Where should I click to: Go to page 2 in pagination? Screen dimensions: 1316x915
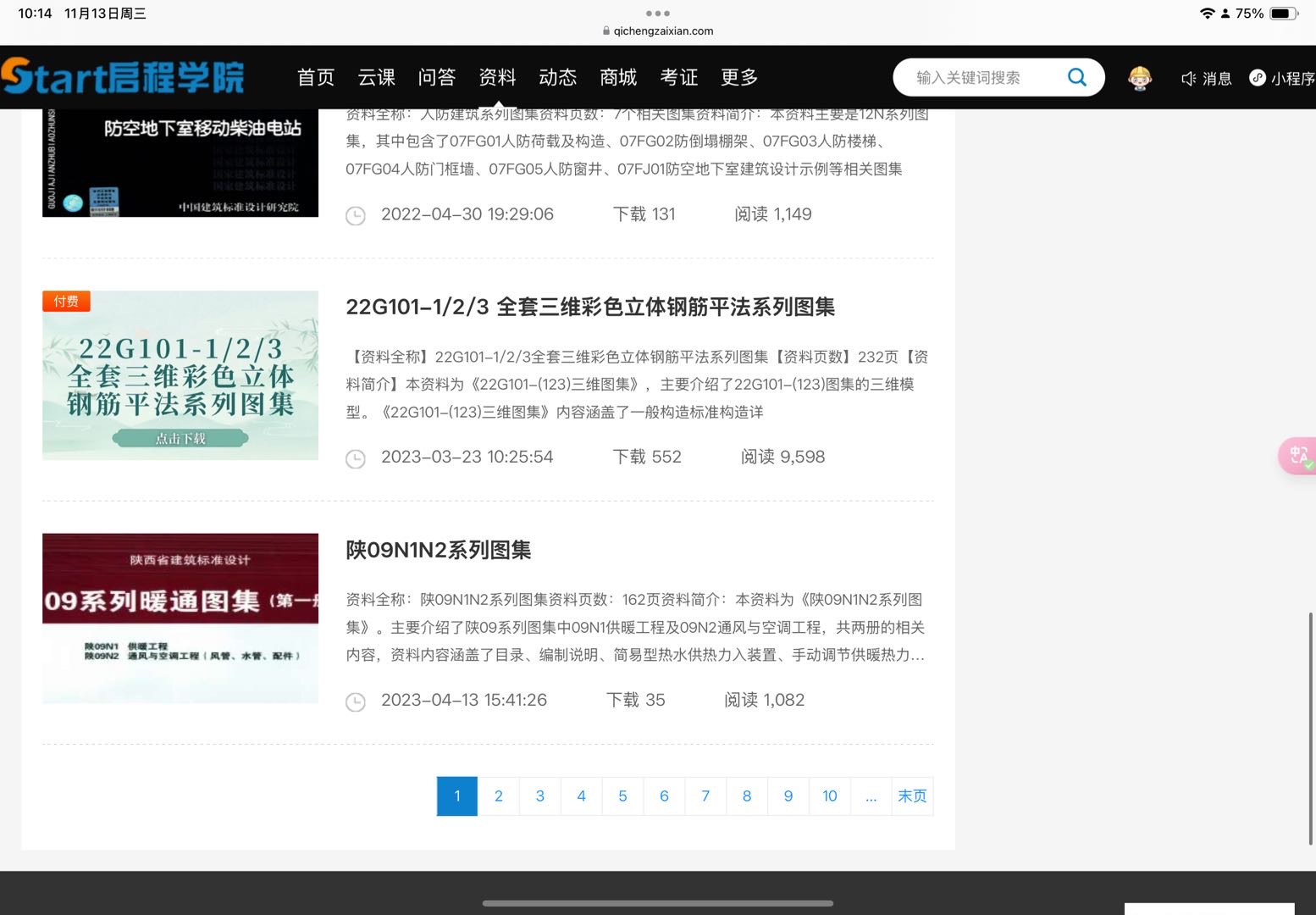(x=499, y=796)
